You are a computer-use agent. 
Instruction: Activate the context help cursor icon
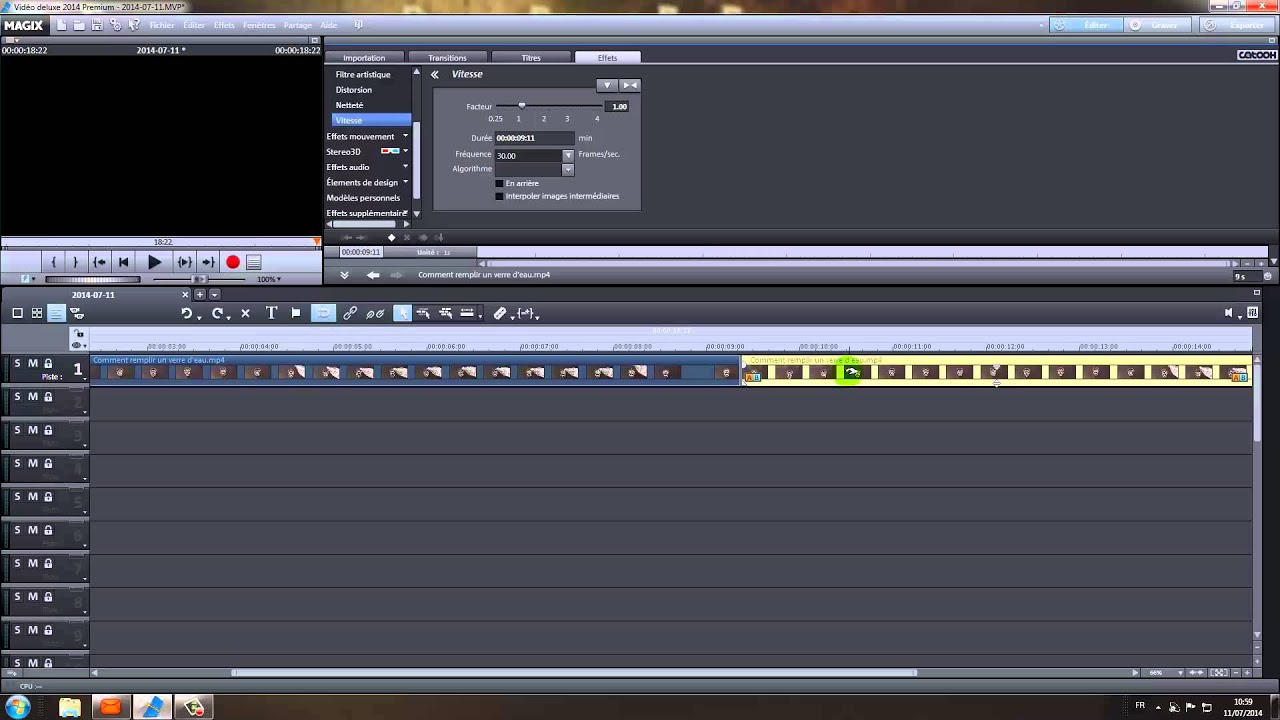coord(134,25)
